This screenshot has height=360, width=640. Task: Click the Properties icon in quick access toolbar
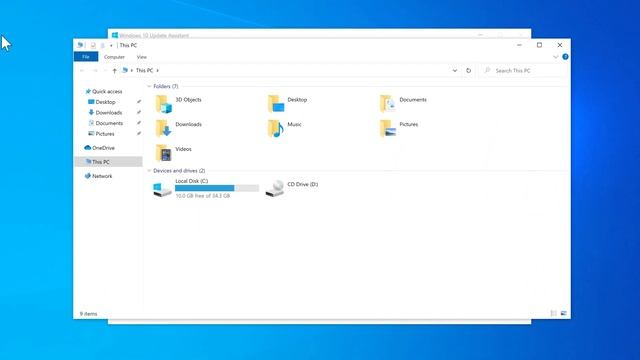tap(93, 45)
